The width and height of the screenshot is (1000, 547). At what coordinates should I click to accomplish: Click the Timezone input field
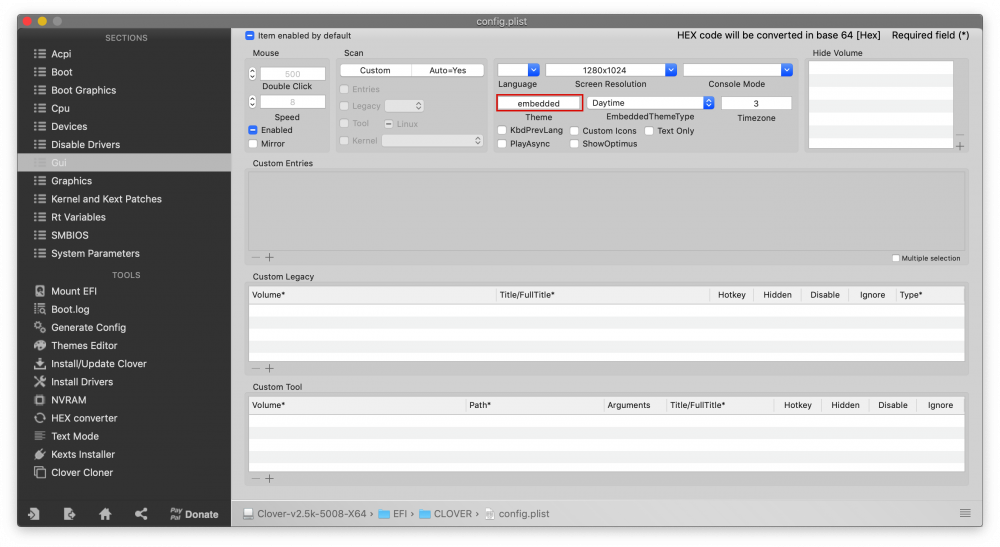click(756, 103)
